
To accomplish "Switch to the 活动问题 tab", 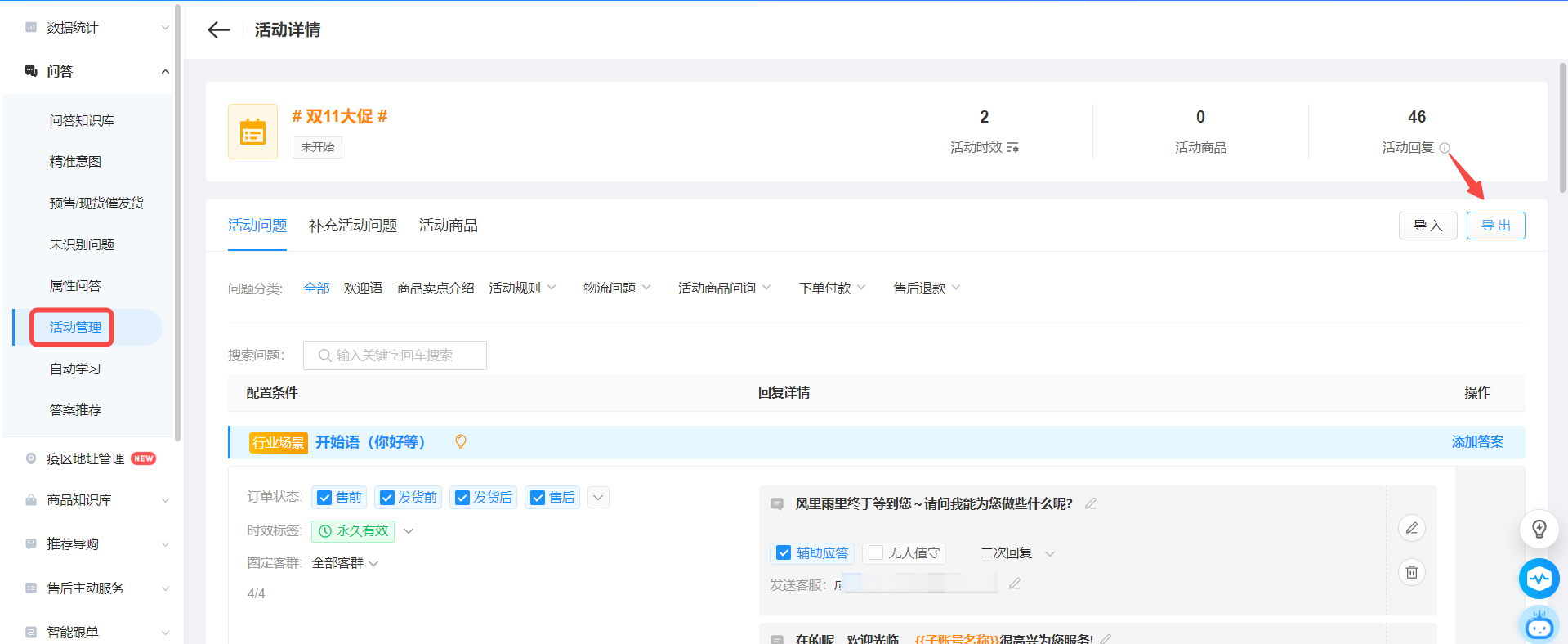I will pos(257,226).
